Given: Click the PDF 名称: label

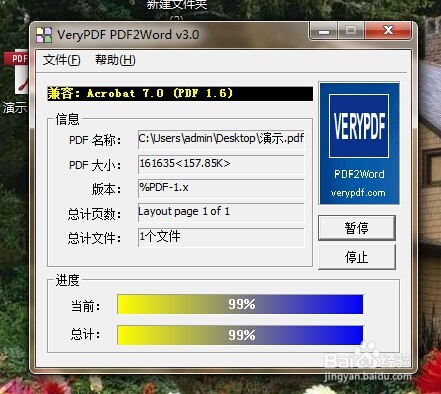Looking at the screenshot, I should point(95,140).
